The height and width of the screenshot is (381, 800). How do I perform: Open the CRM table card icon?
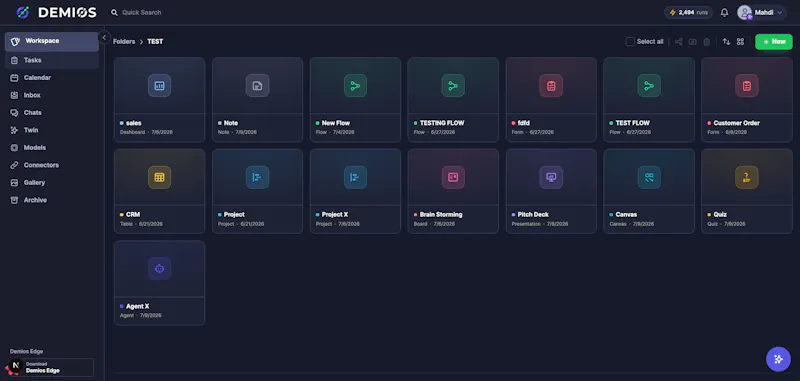[159, 177]
